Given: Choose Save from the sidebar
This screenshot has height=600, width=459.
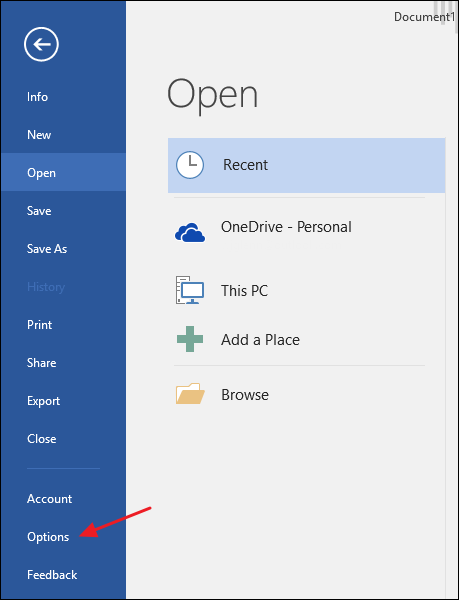Looking at the screenshot, I should coord(39,211).
